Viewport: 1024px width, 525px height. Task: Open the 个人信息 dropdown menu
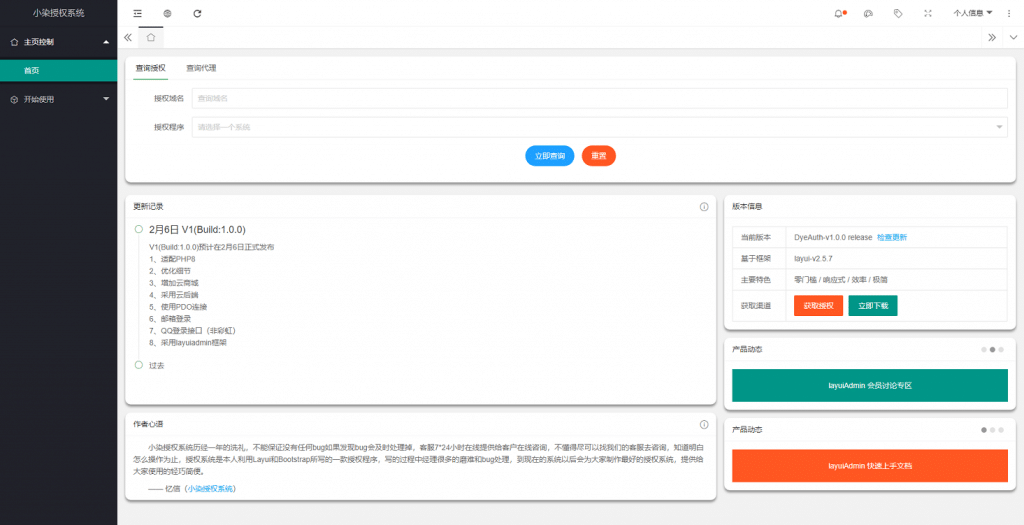pos(972,13)
